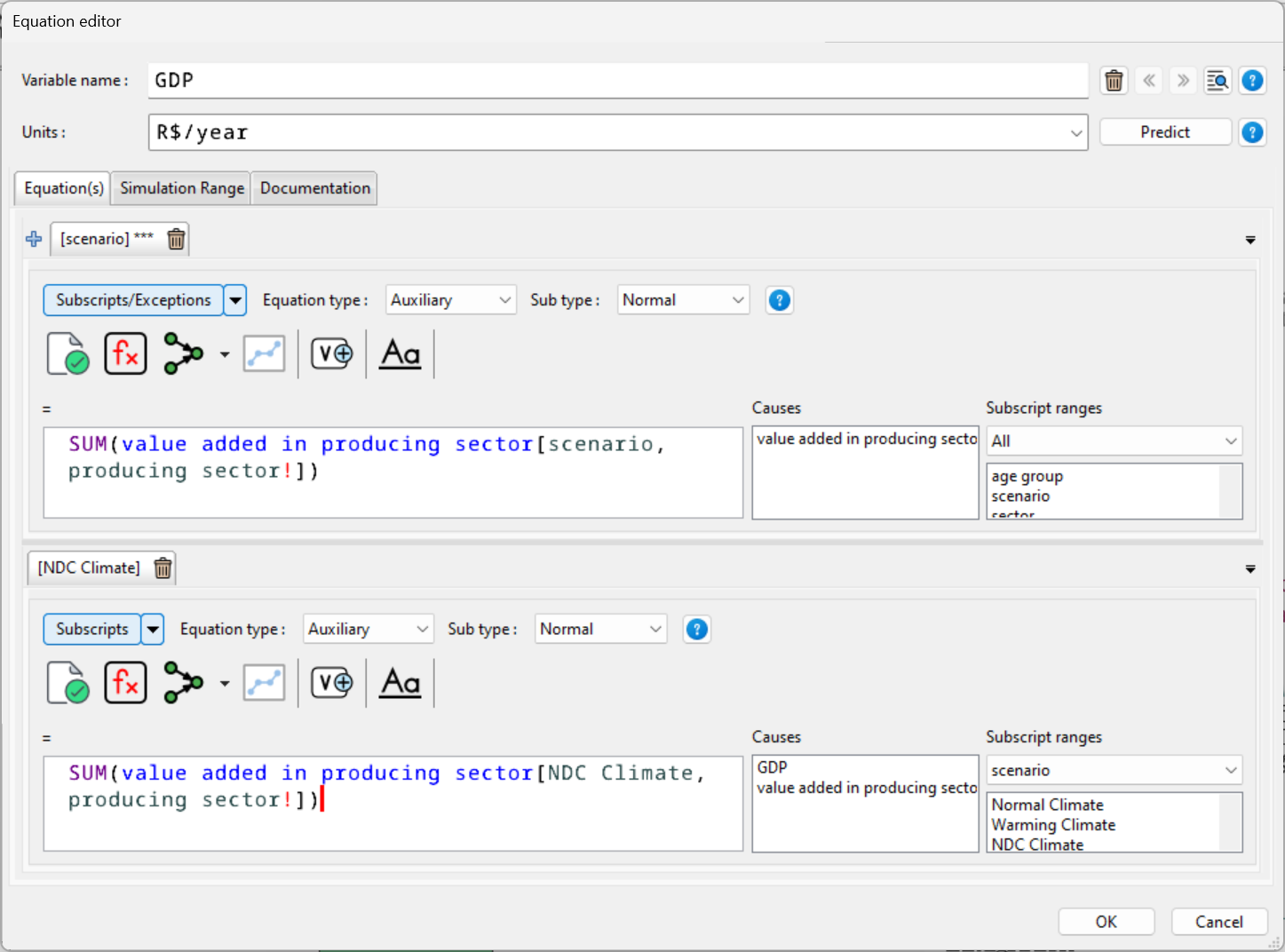Click the Predict button
Image resolution: width=1285 pixels, height=952 pixels.
tap(1164, 132)
